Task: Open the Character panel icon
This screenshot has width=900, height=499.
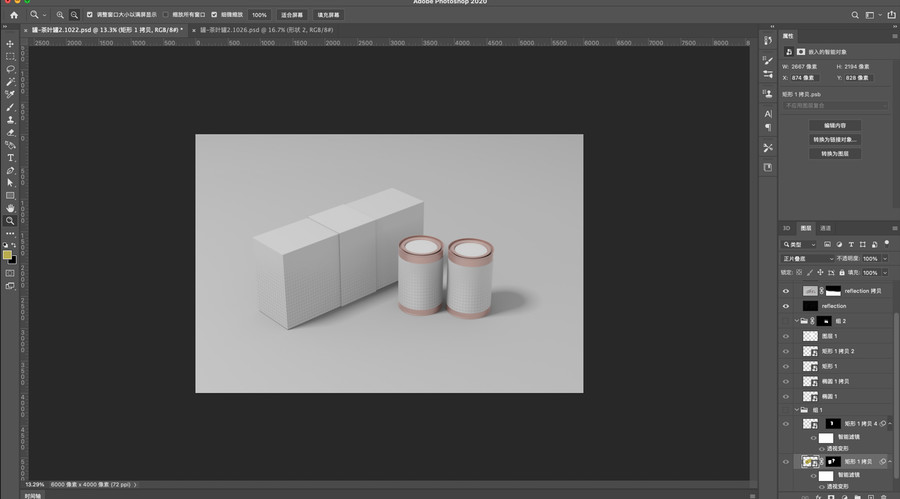Action: 768,114
